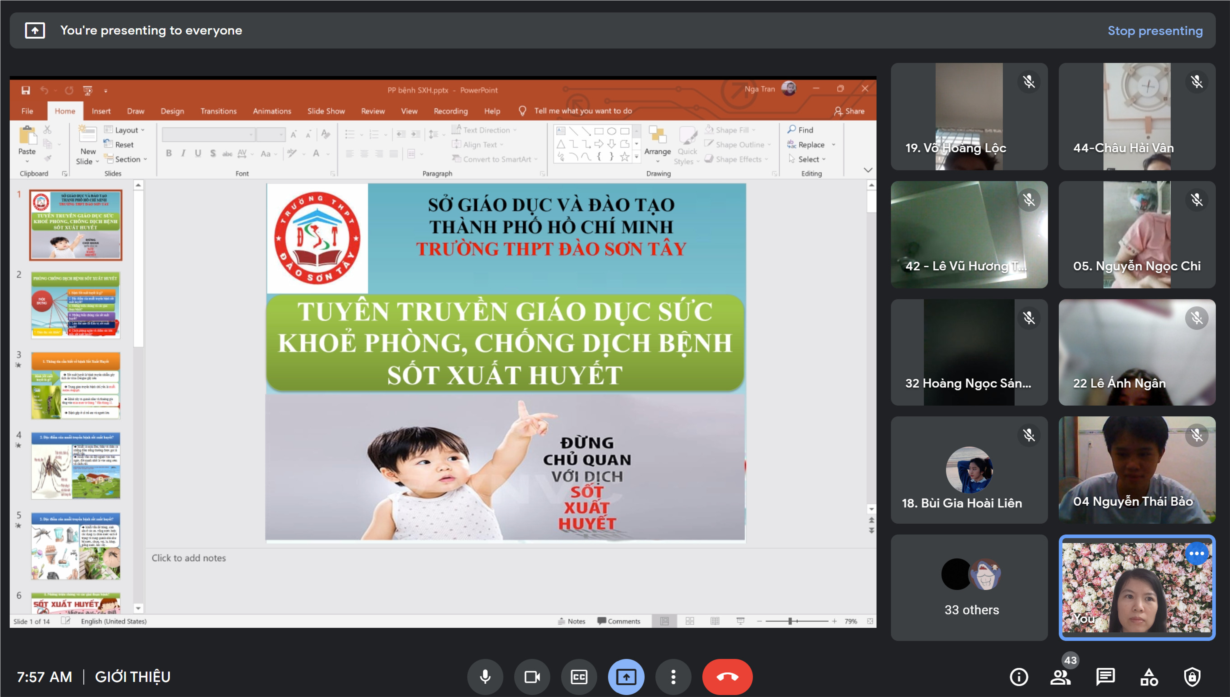Turn off the camera

tap(532, 677)
